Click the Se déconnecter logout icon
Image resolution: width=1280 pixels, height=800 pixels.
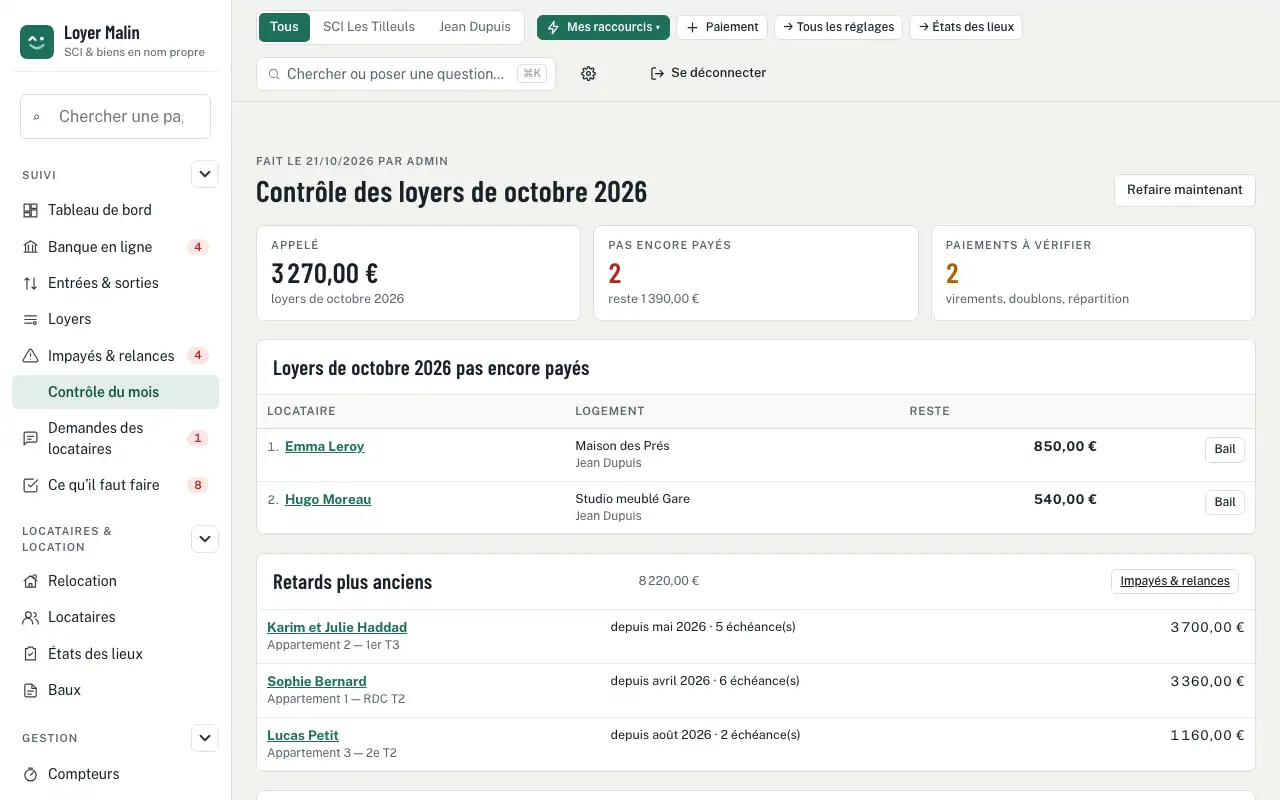point(657,73)
